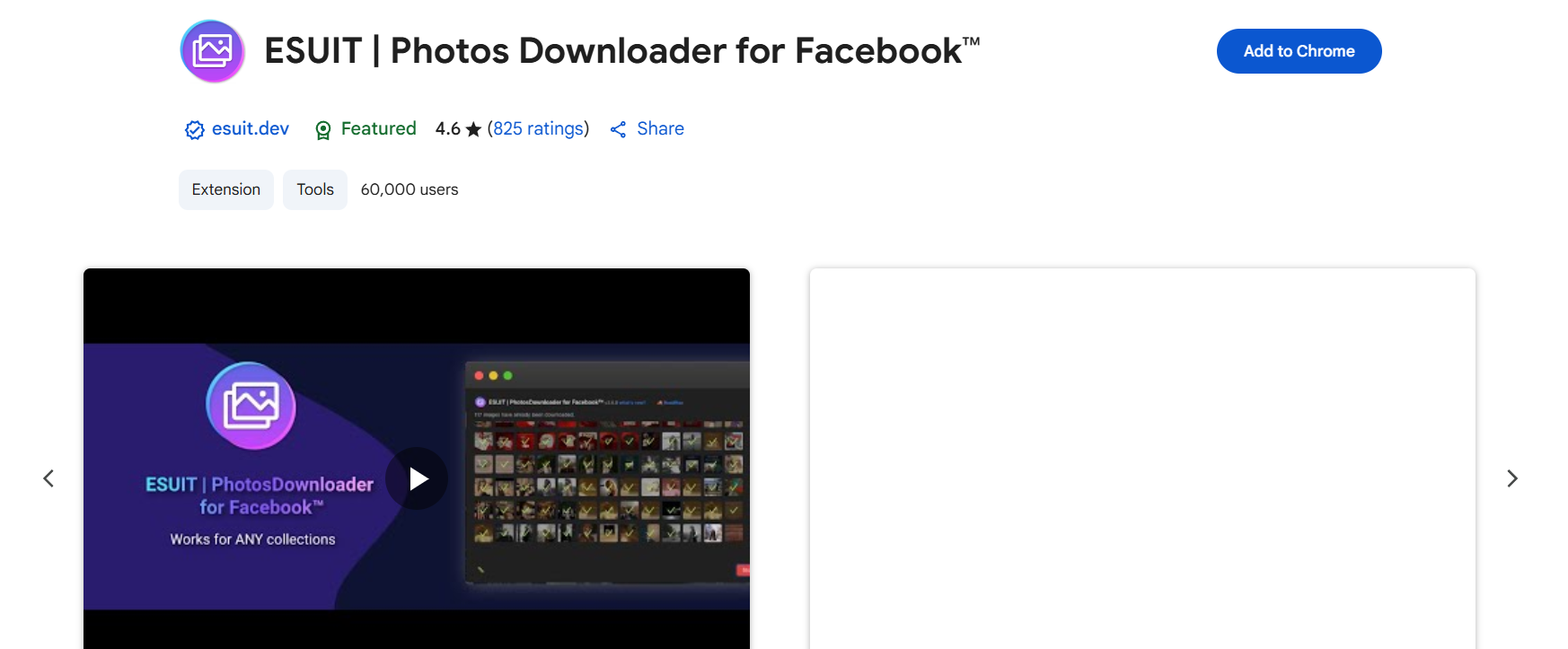Click 'Works for ANY collections' text in video

[252, 539]
